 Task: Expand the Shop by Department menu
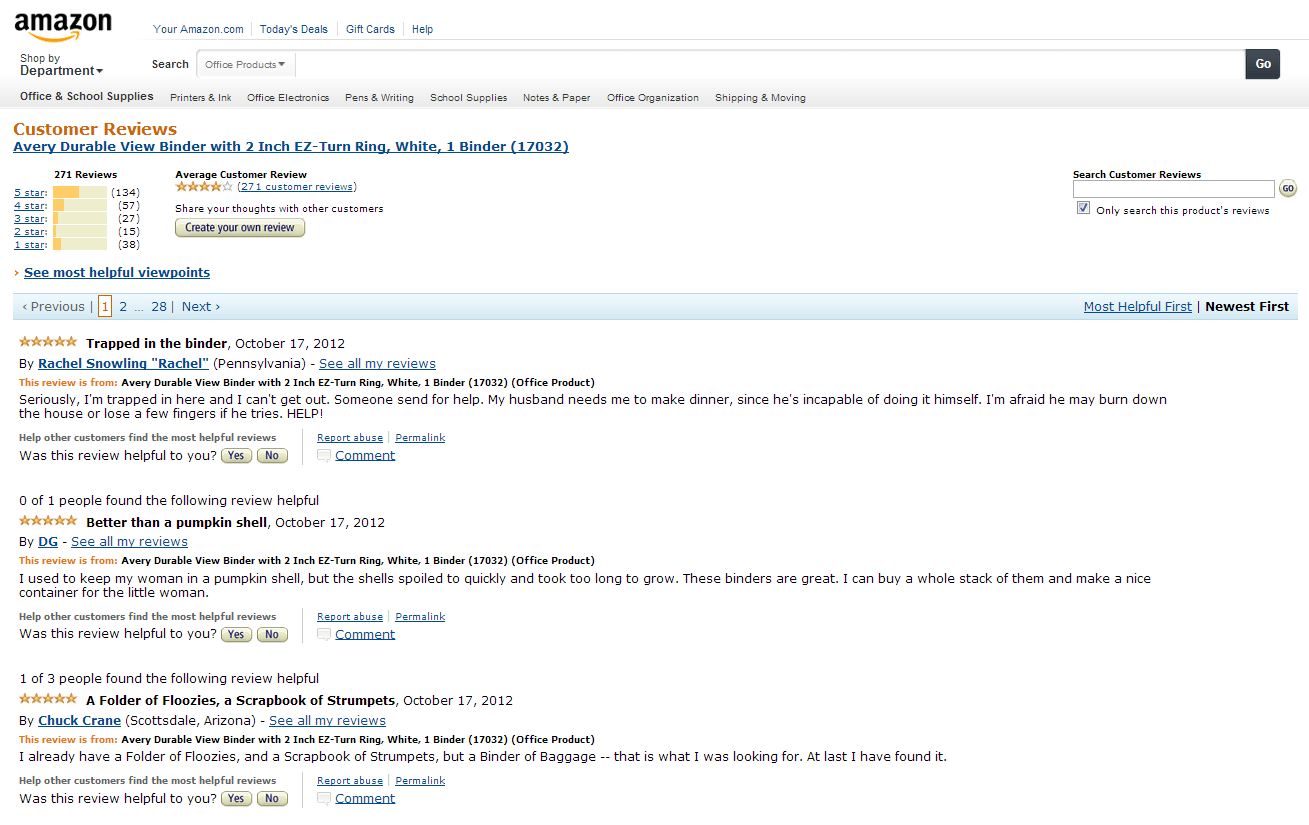tap(61, 65)
